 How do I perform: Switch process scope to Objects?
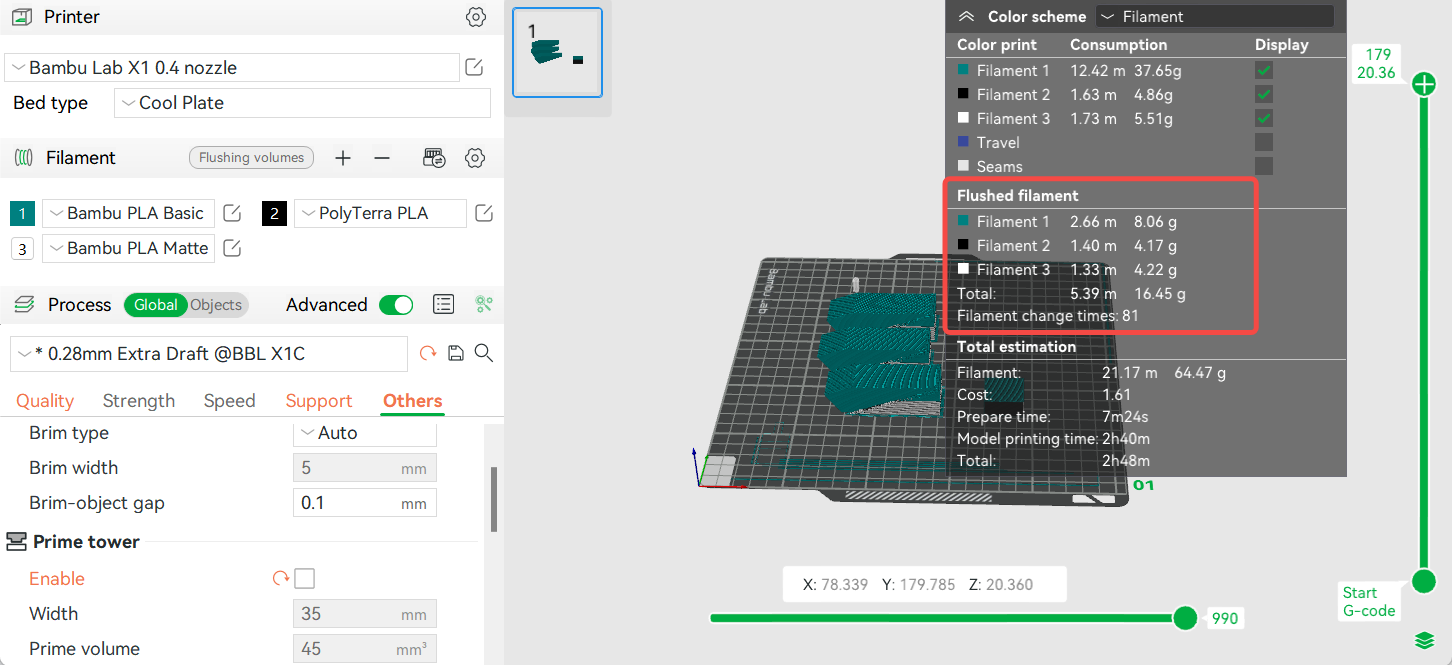[x=217, y=304]
